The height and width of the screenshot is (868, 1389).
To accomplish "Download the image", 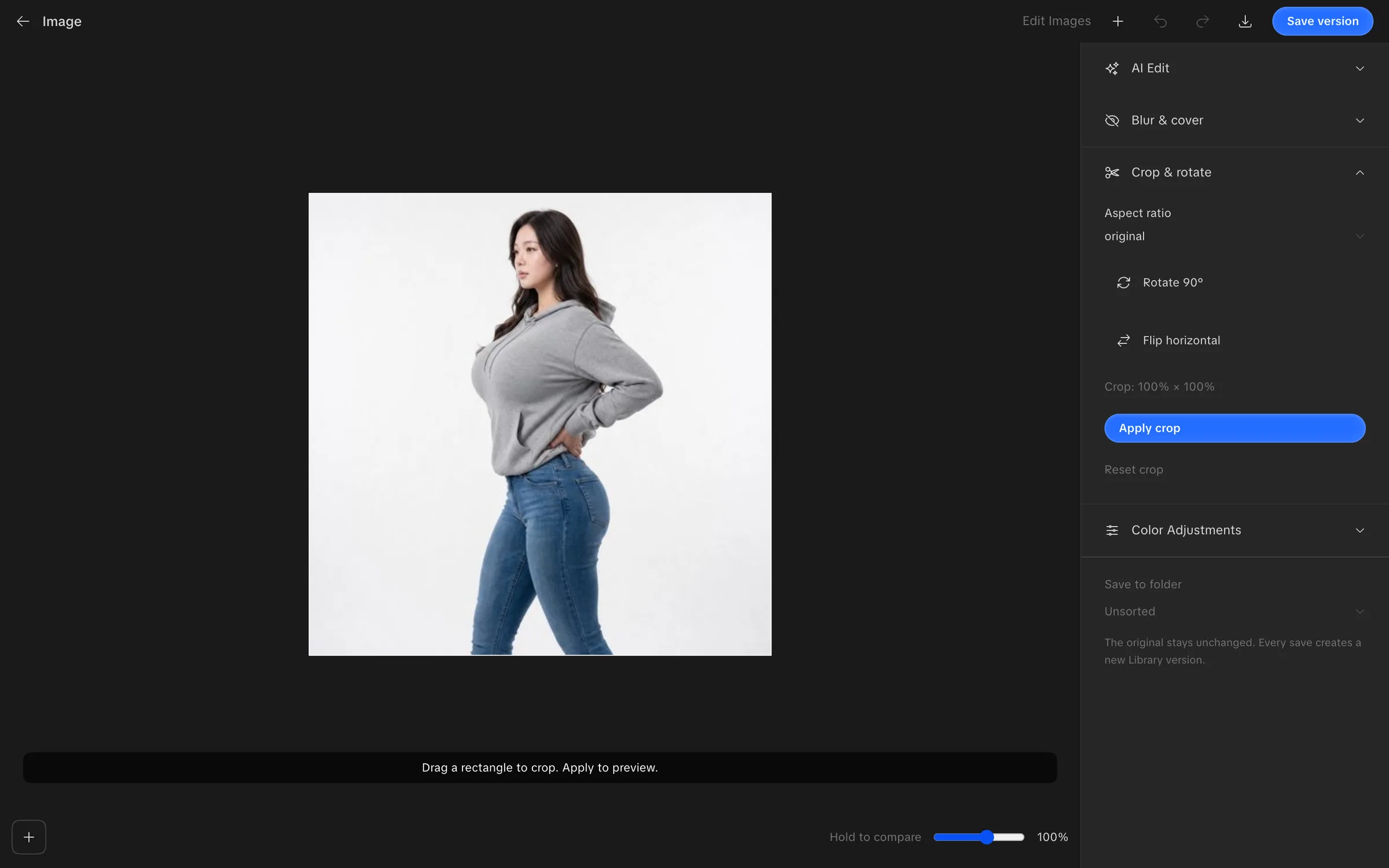I will click(1245, 21).
